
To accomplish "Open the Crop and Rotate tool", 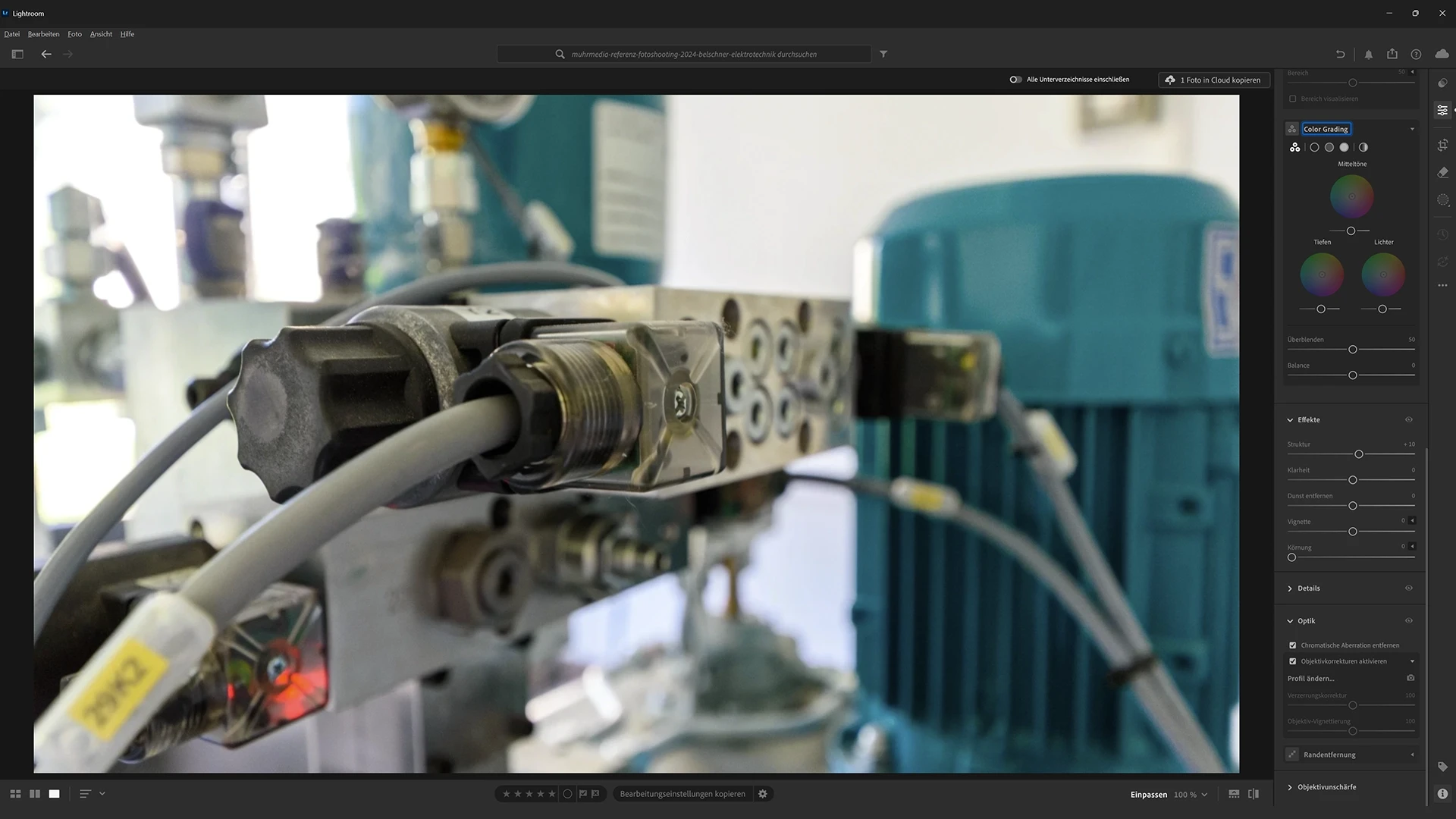I will (x=1442, y=145).
